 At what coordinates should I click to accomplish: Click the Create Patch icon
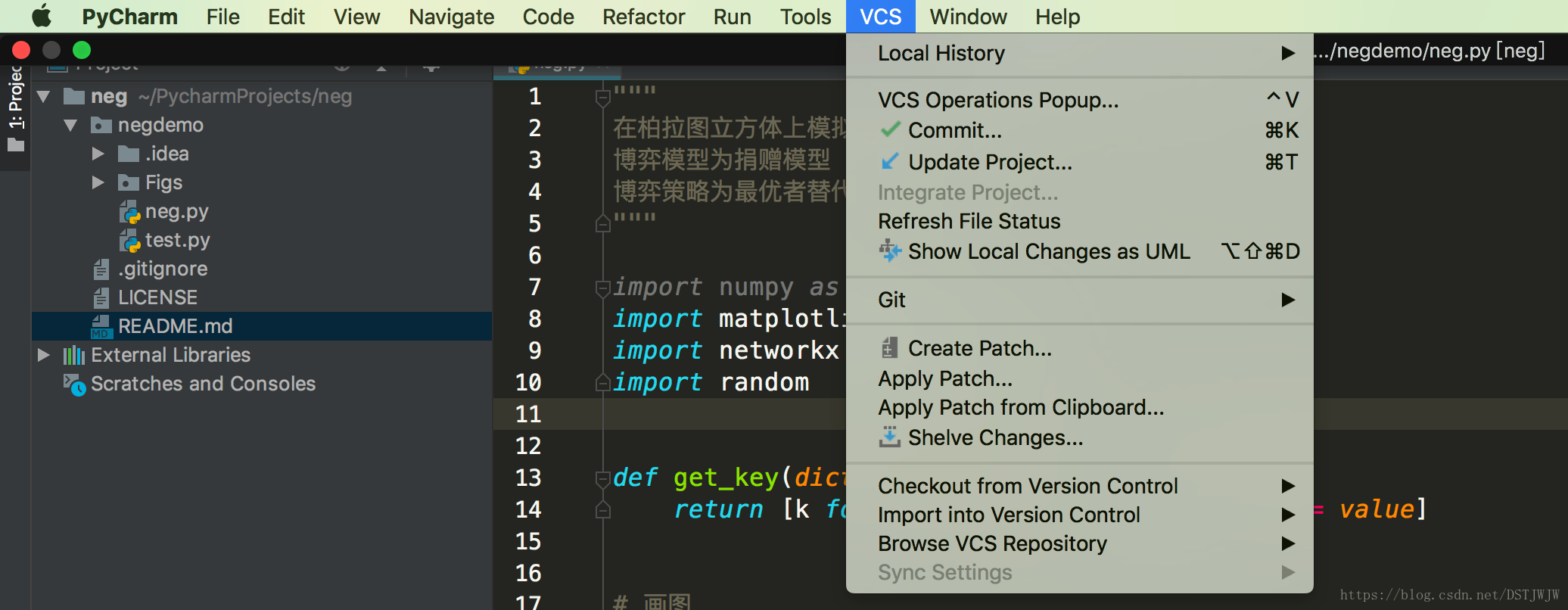pyautogui.click(x=890, y=348)
